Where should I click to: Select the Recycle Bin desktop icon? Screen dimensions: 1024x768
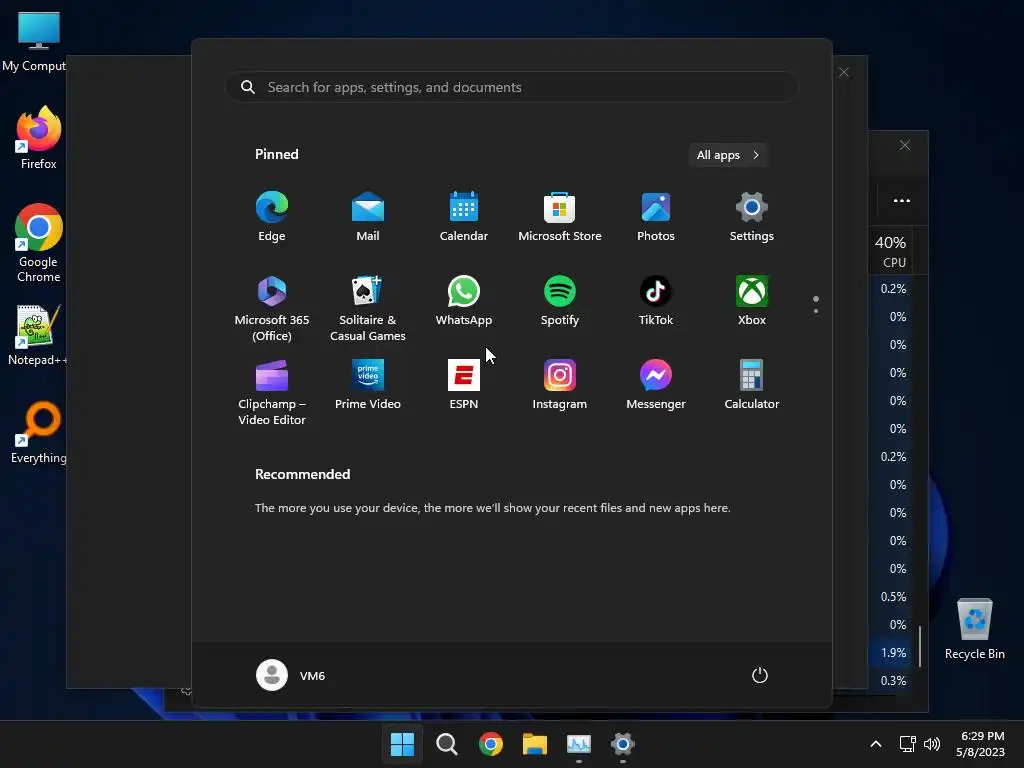(x=974, y=630)
